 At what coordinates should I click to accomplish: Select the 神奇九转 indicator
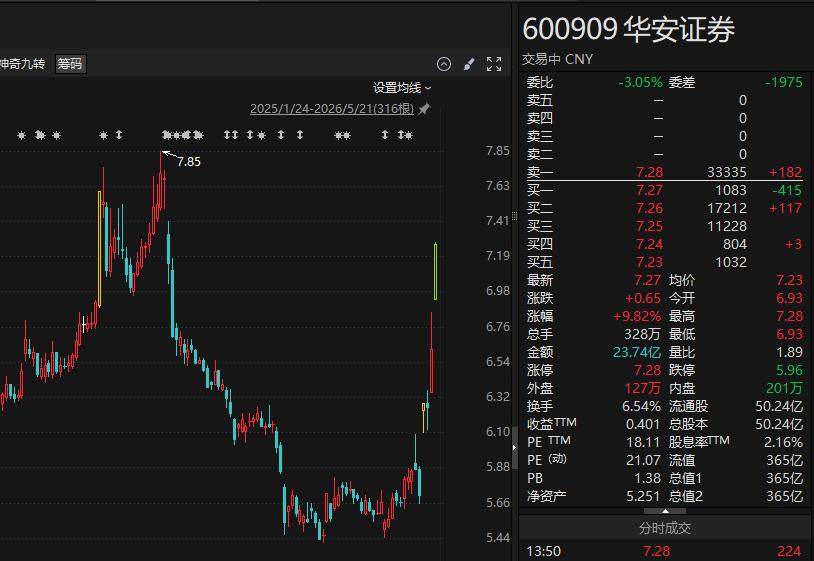click(22, 64)
